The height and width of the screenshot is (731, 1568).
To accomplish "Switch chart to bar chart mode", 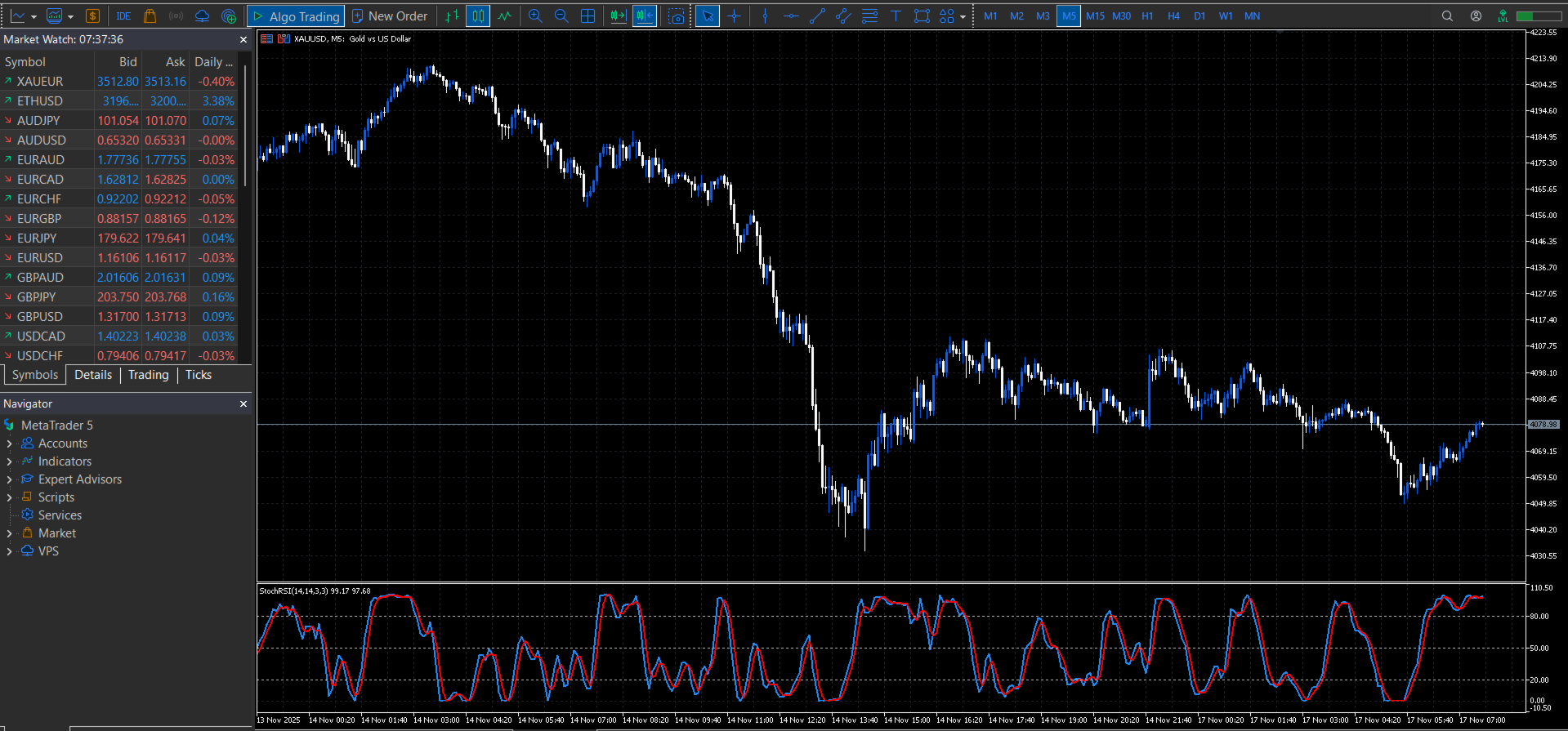I will click(x=452, y=16).
